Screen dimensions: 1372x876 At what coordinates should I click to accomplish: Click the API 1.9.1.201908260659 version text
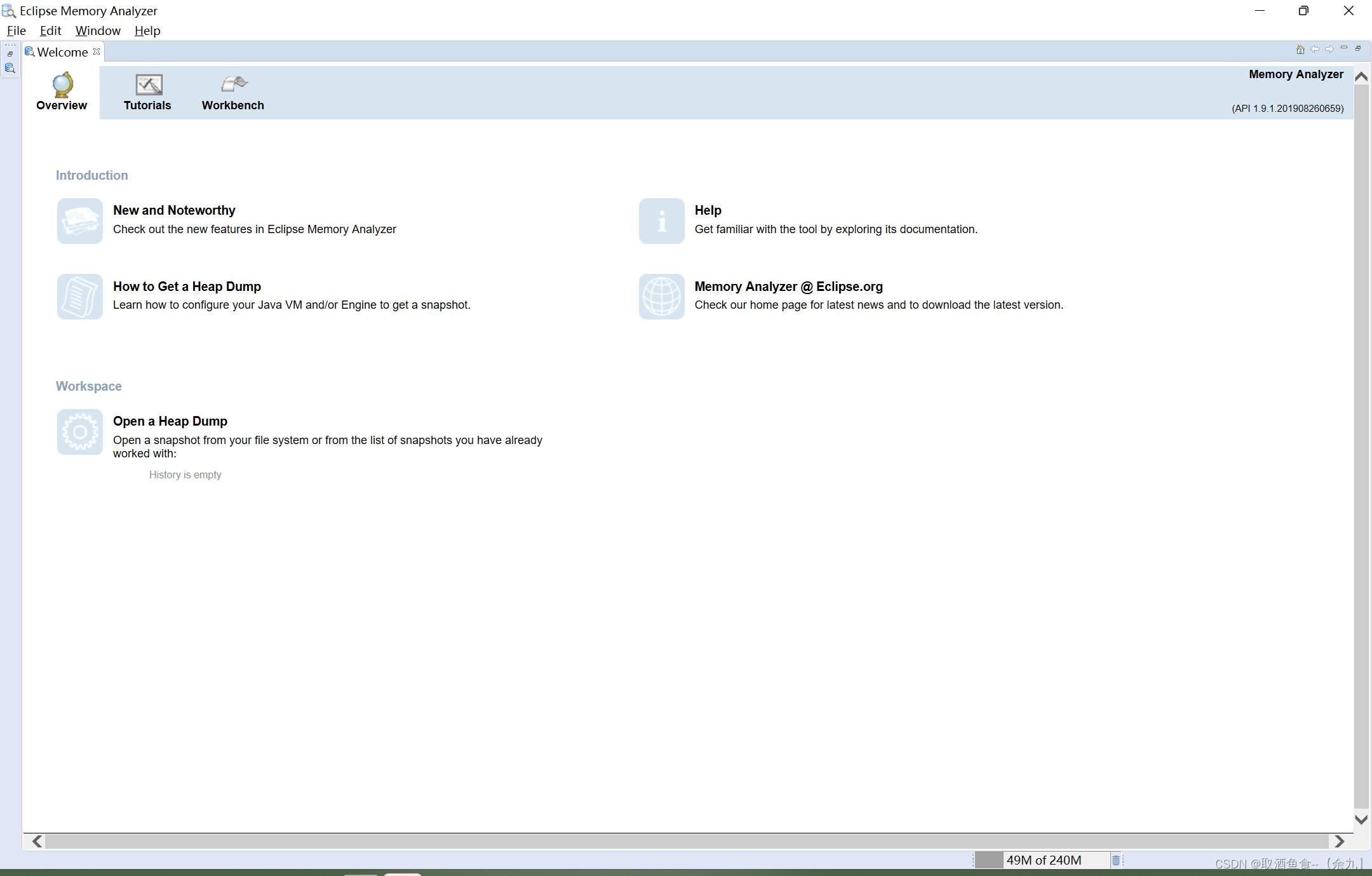coord(1288,109)
